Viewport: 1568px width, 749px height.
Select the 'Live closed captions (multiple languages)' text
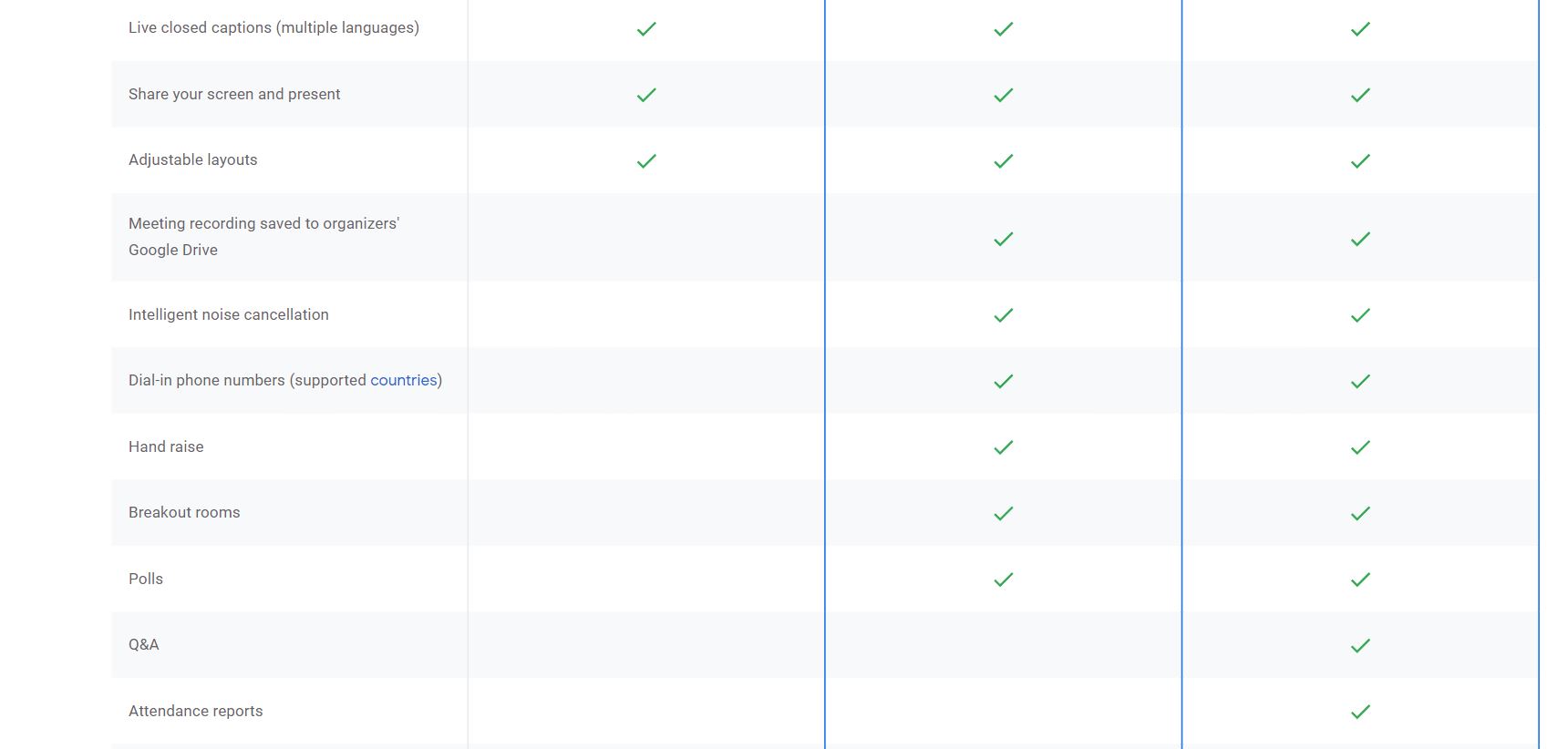(x=273, y=28)
